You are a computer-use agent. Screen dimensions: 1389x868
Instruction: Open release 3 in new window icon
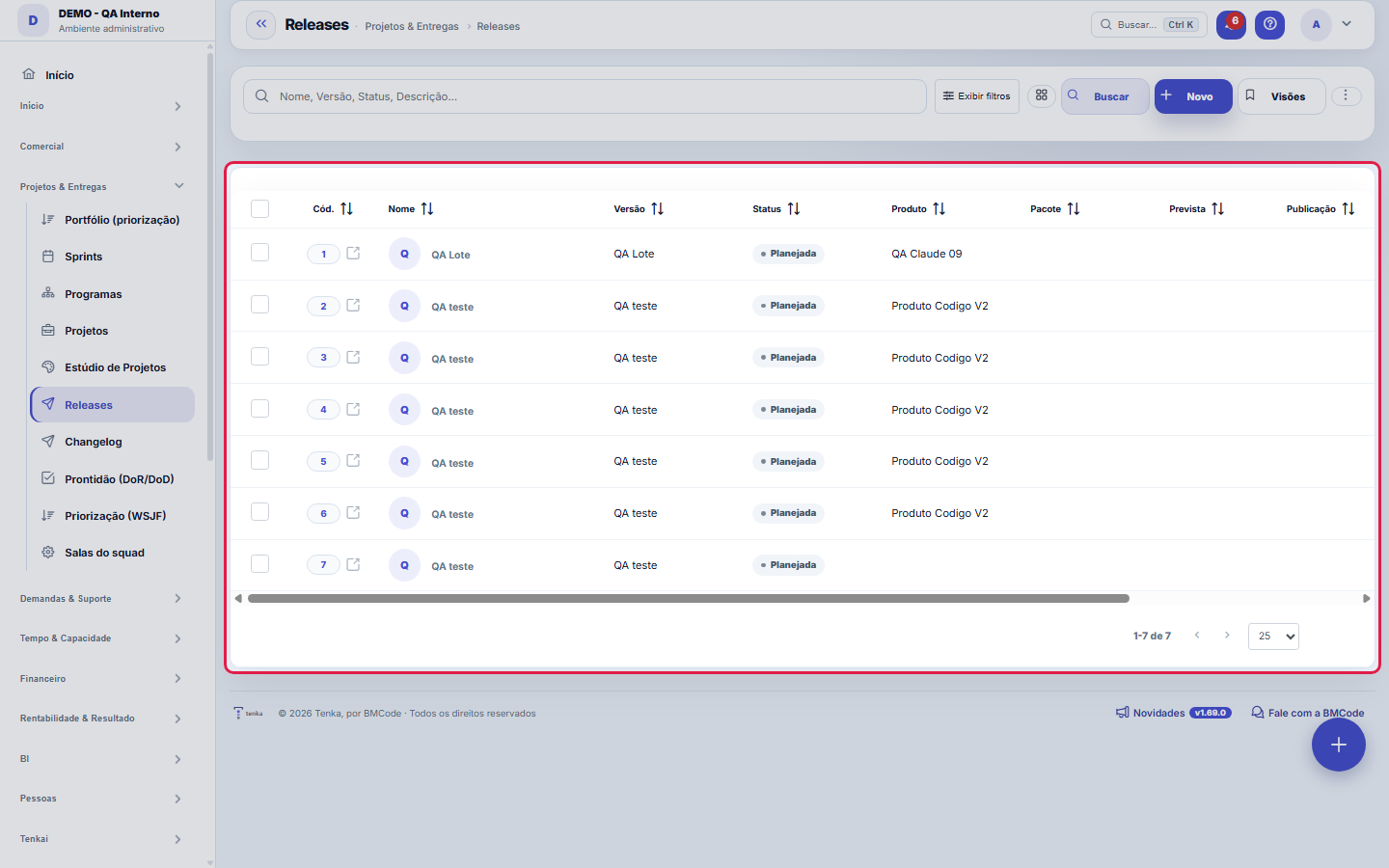pyautogui.click(x=353, y=358)
